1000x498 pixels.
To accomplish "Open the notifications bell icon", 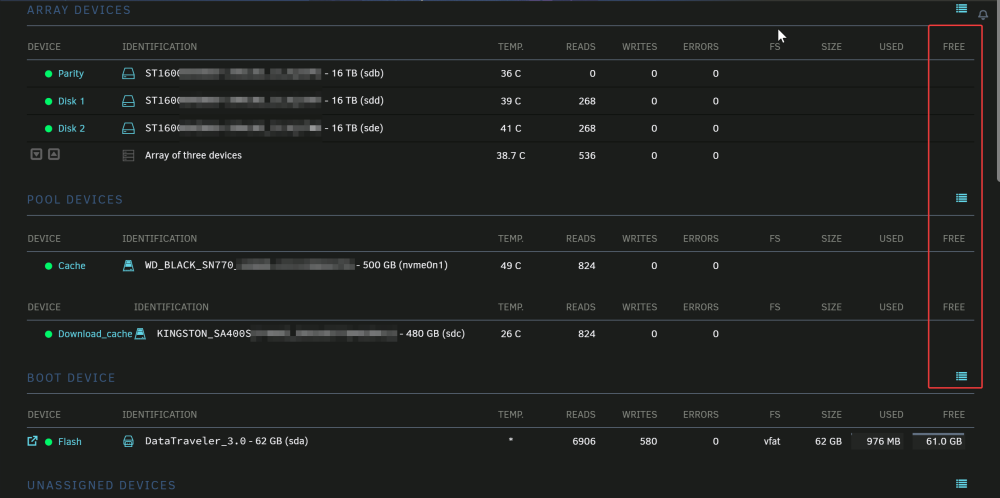I will pos(983,14).
